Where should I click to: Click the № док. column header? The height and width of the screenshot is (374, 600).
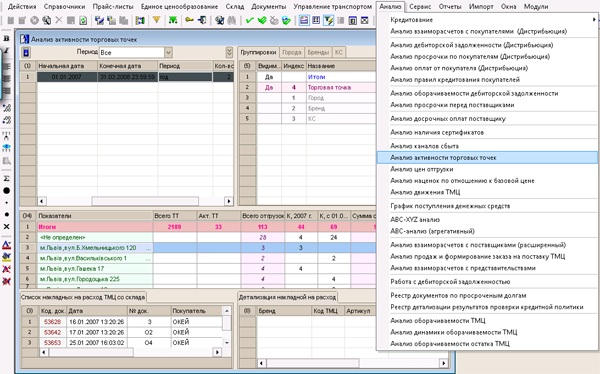click(x=149, y=311)
